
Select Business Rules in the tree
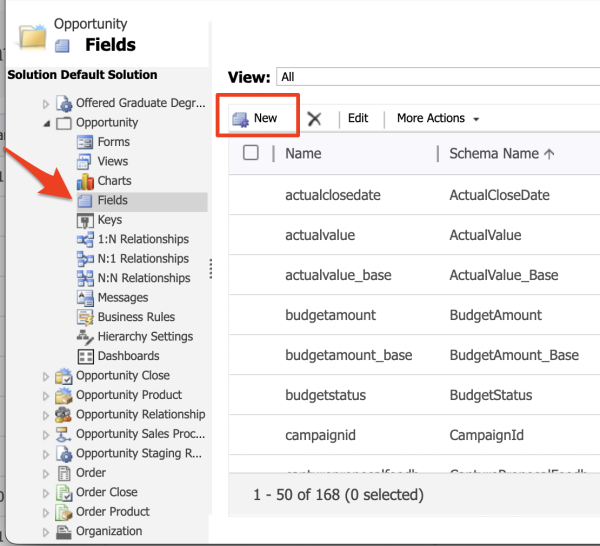tap(136, 317)
